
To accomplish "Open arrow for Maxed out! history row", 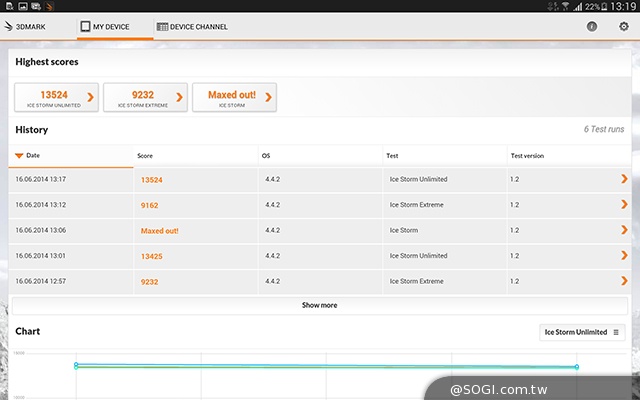I will click(x=624, y=230).
